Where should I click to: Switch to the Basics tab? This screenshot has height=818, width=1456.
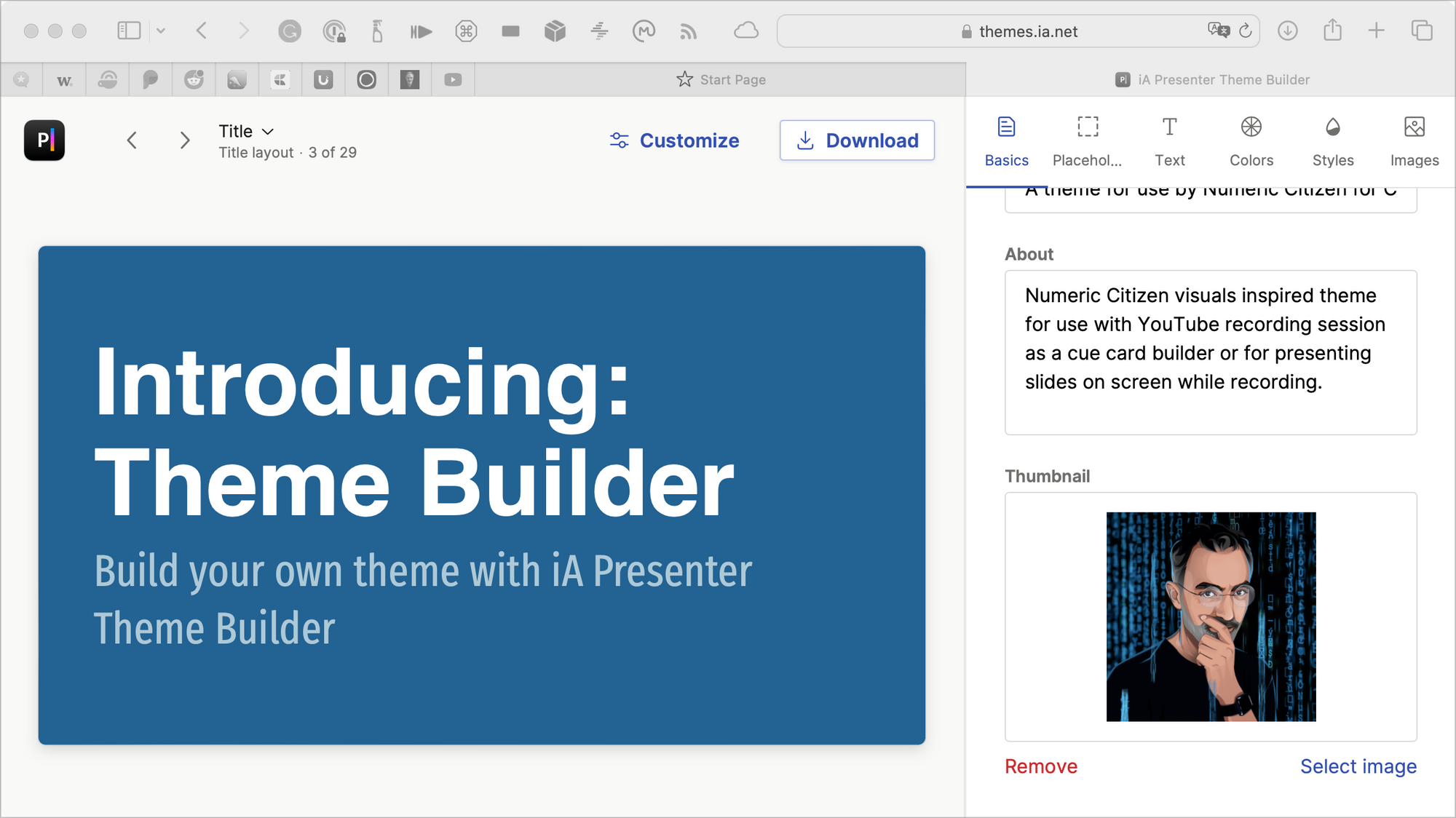pyautogui.click(x=1006, y=140)
